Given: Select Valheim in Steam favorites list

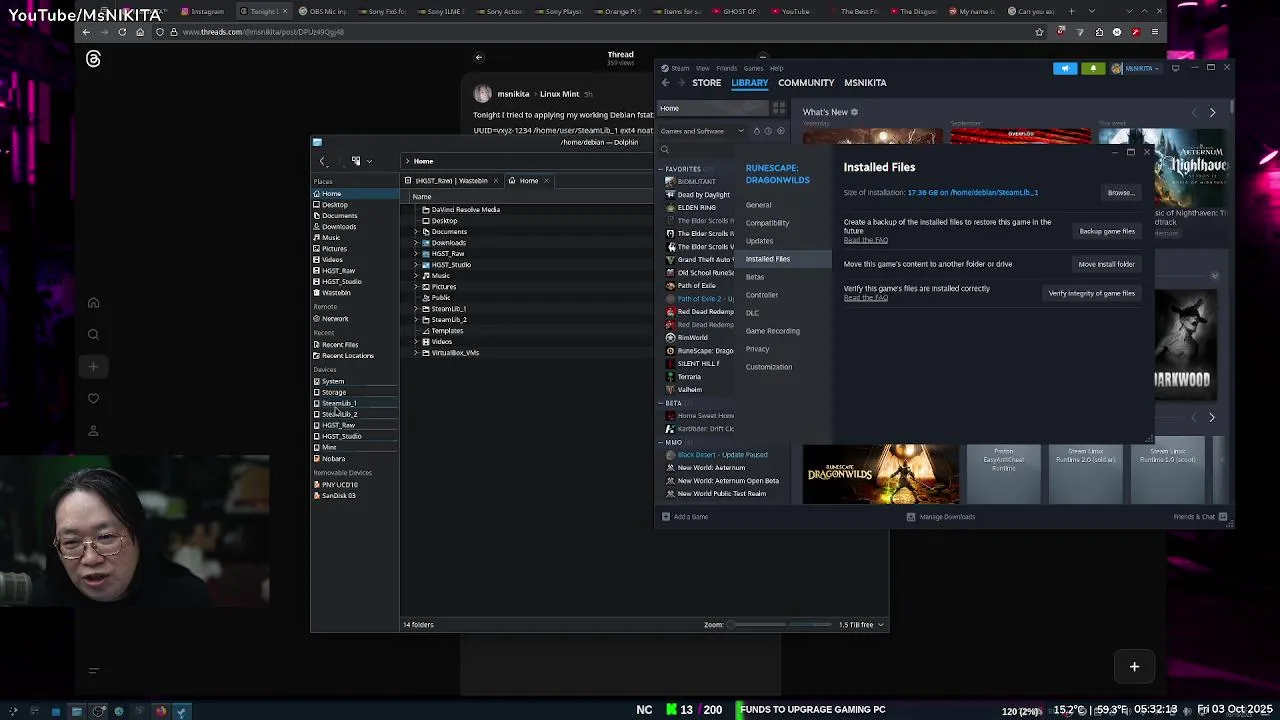Looking at the screenshot, I should pos(690,390).
